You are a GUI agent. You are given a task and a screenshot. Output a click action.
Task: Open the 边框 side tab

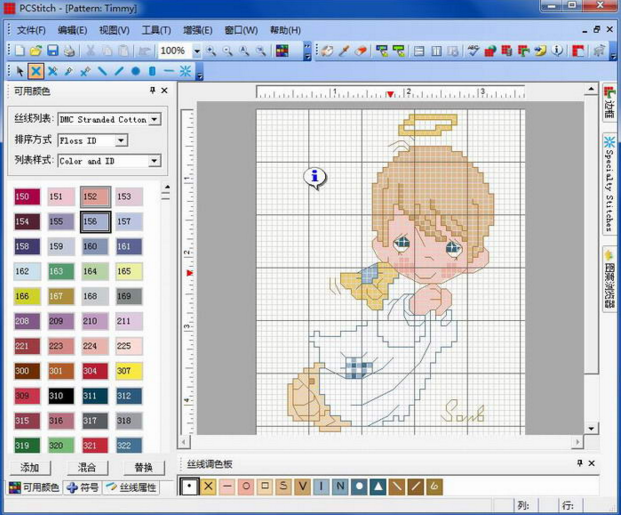[609, 102]
